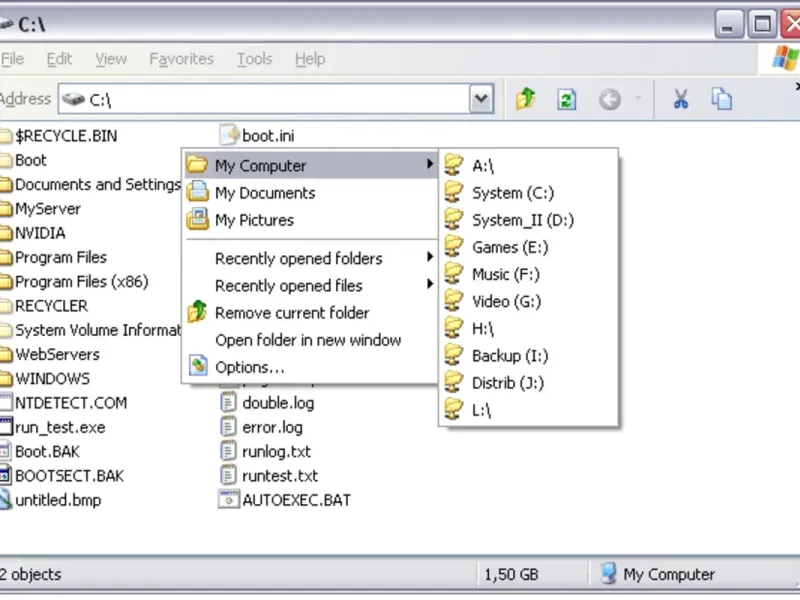Click the folder icon next to Backup (I:)
The image size is (800, 600).
pyautogui.click(x=453, y=355)
